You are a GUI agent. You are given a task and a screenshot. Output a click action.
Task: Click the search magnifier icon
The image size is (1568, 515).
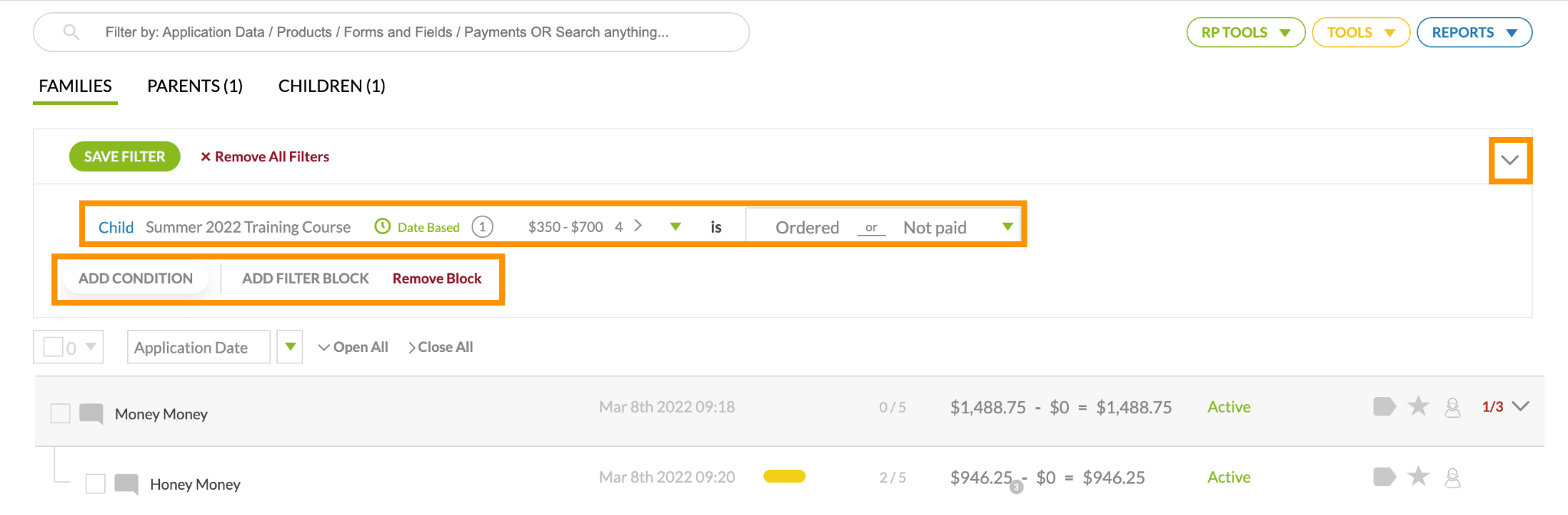(x=71, y=32)
